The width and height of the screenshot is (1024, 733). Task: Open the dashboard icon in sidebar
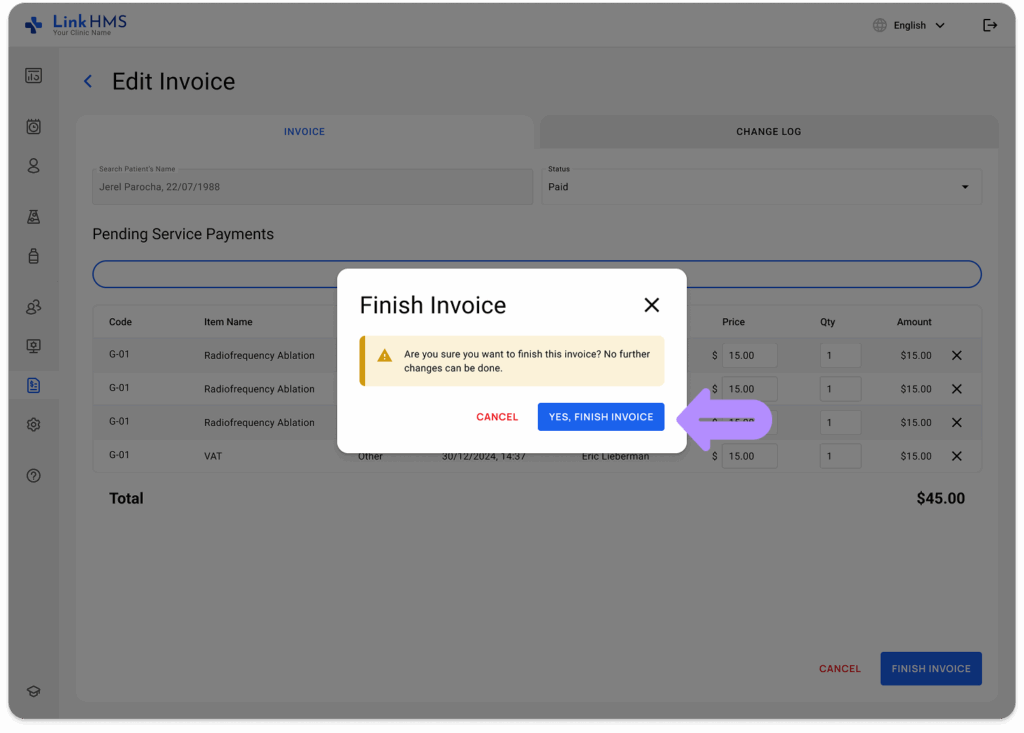33,76
